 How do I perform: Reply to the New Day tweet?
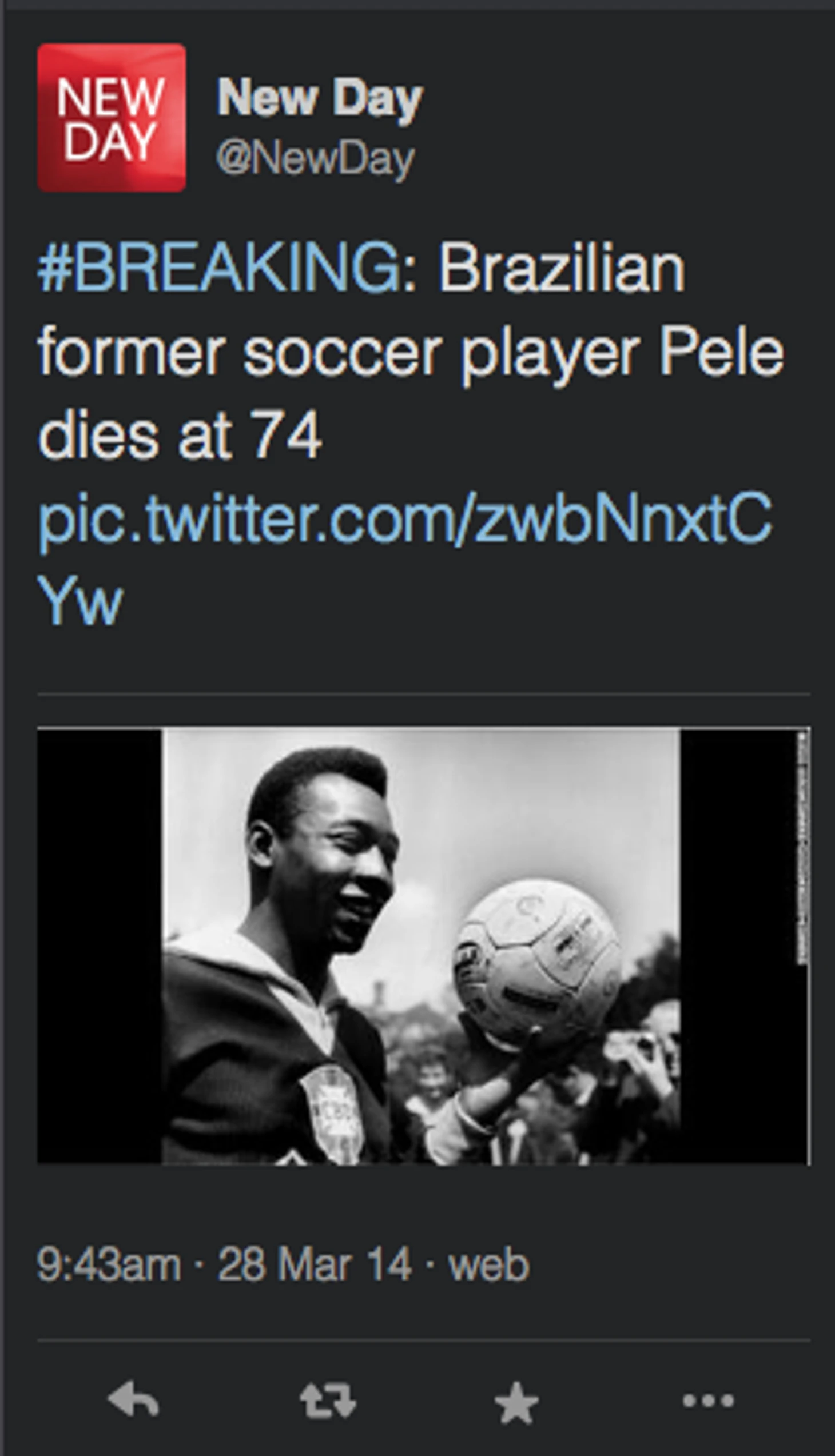point(133,1401)
